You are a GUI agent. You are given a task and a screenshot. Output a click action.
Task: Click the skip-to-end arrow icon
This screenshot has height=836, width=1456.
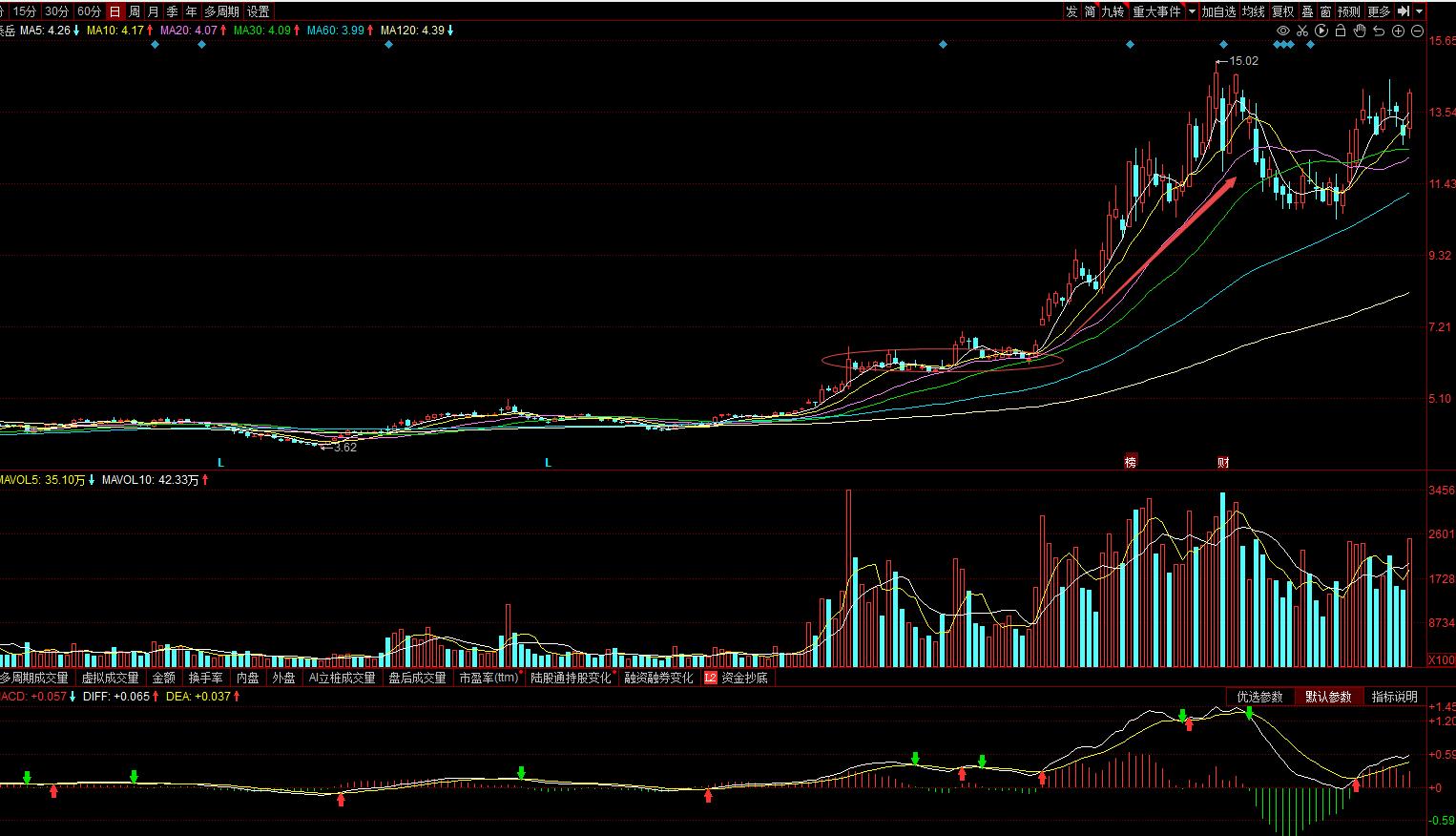(x=1404, y=11)
